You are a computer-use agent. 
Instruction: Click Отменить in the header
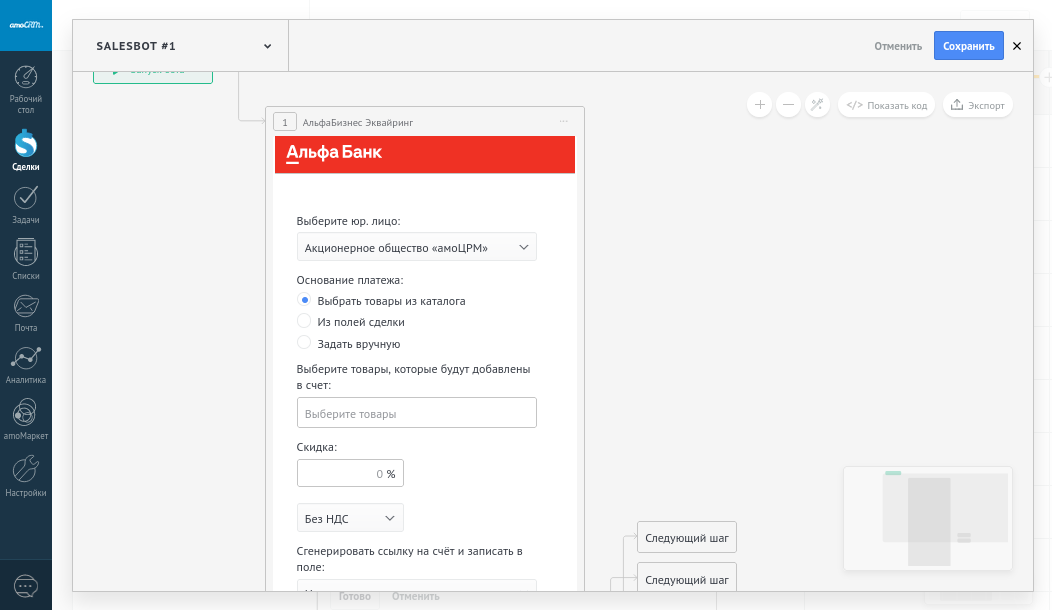(x=897, y=46)
